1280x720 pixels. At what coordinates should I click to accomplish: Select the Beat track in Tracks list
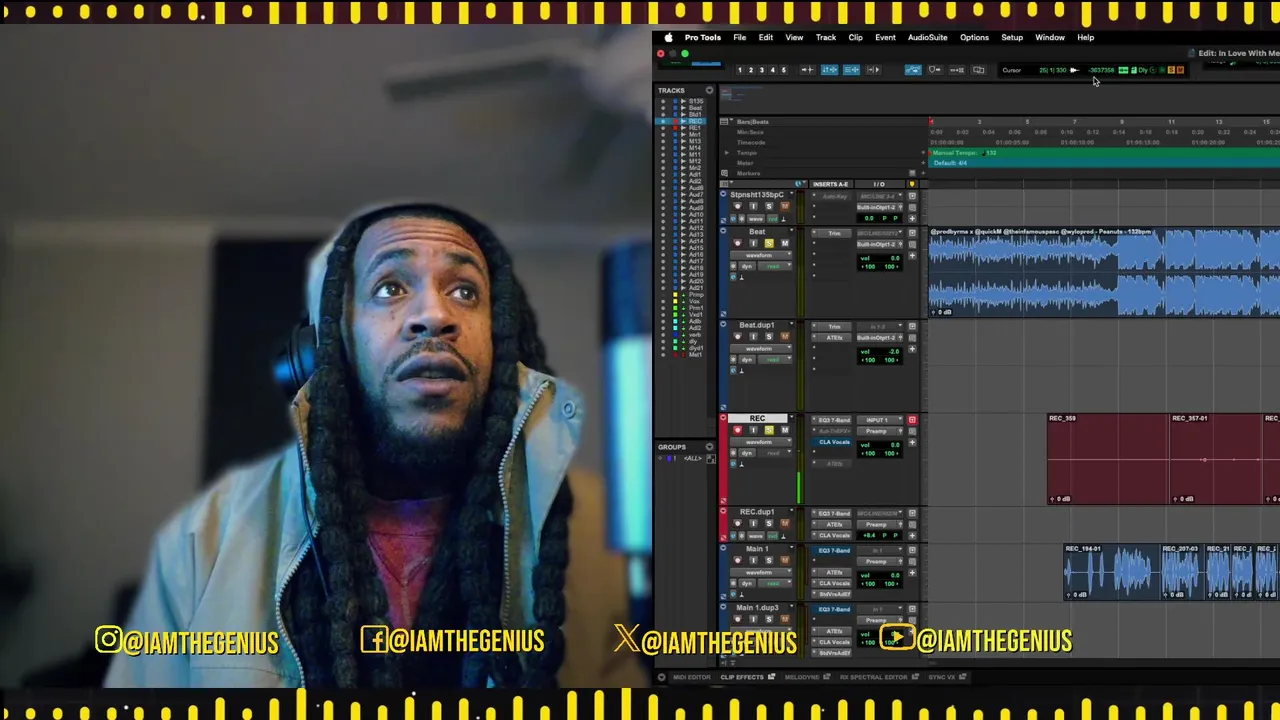click(x=695, y=108)
